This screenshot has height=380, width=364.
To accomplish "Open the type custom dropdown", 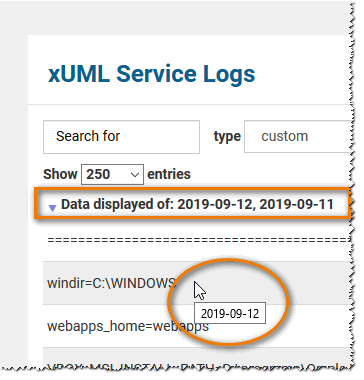I will (x=298, y=137).
